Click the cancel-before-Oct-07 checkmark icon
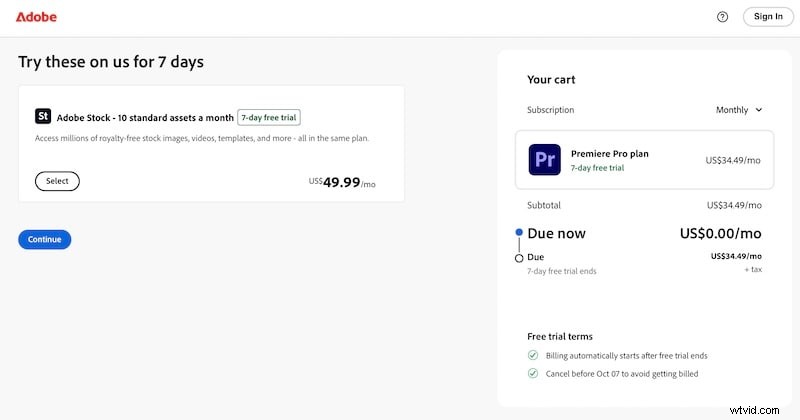 (x=533, y=374)
